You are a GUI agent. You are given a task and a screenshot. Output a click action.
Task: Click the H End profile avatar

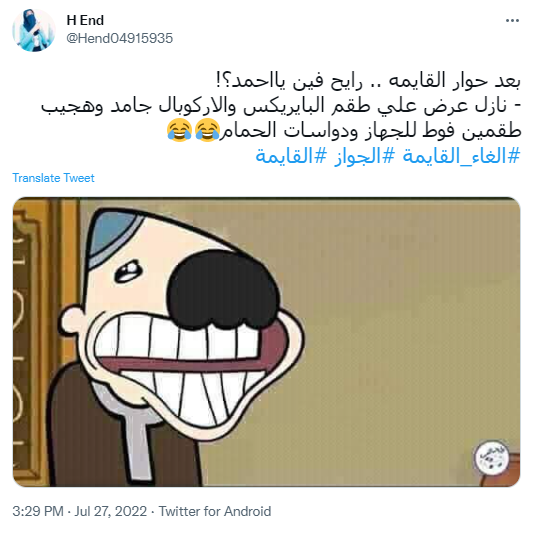(x=34, y=30)
